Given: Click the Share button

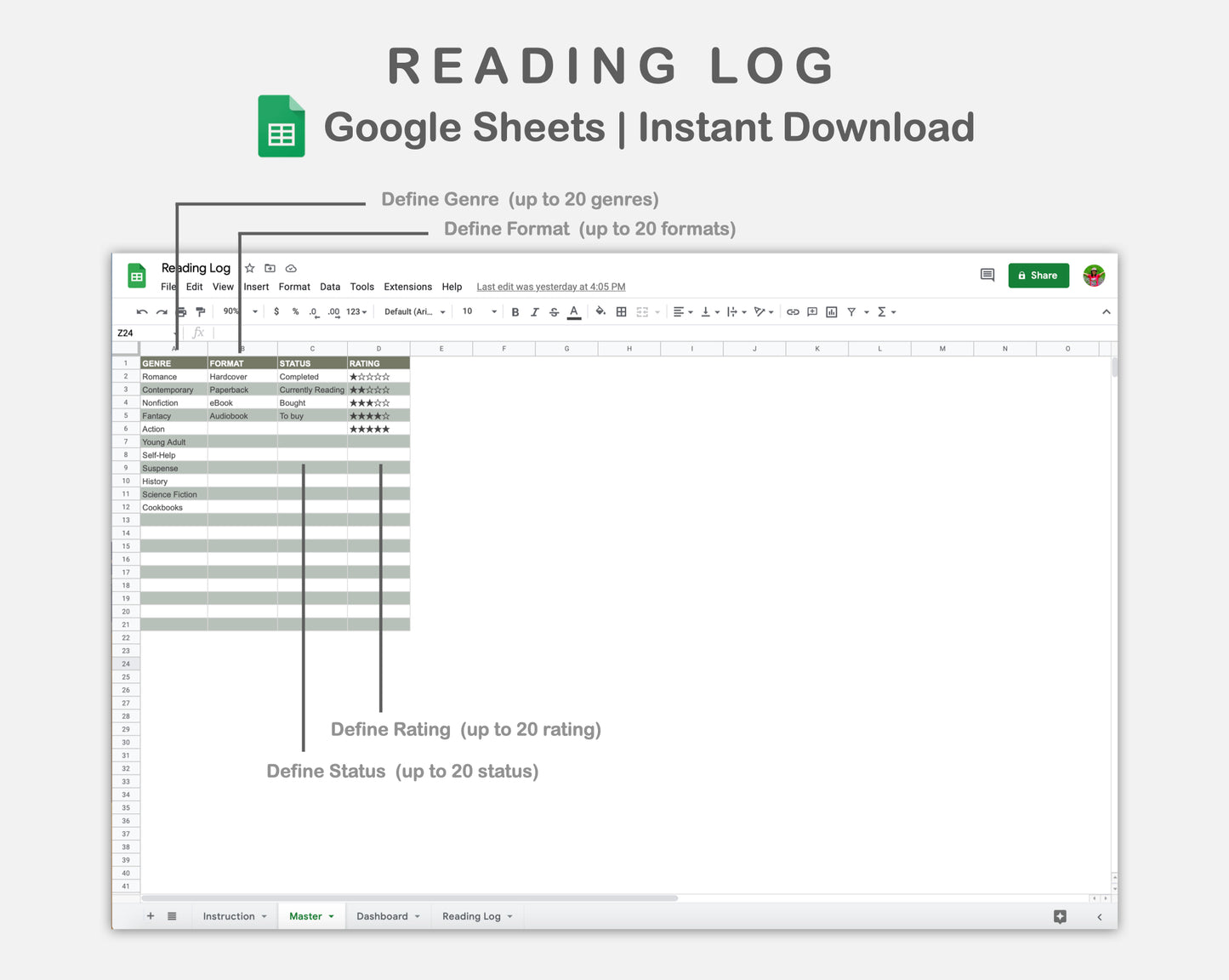Looking at the screenshot, I should (1038, 275).
